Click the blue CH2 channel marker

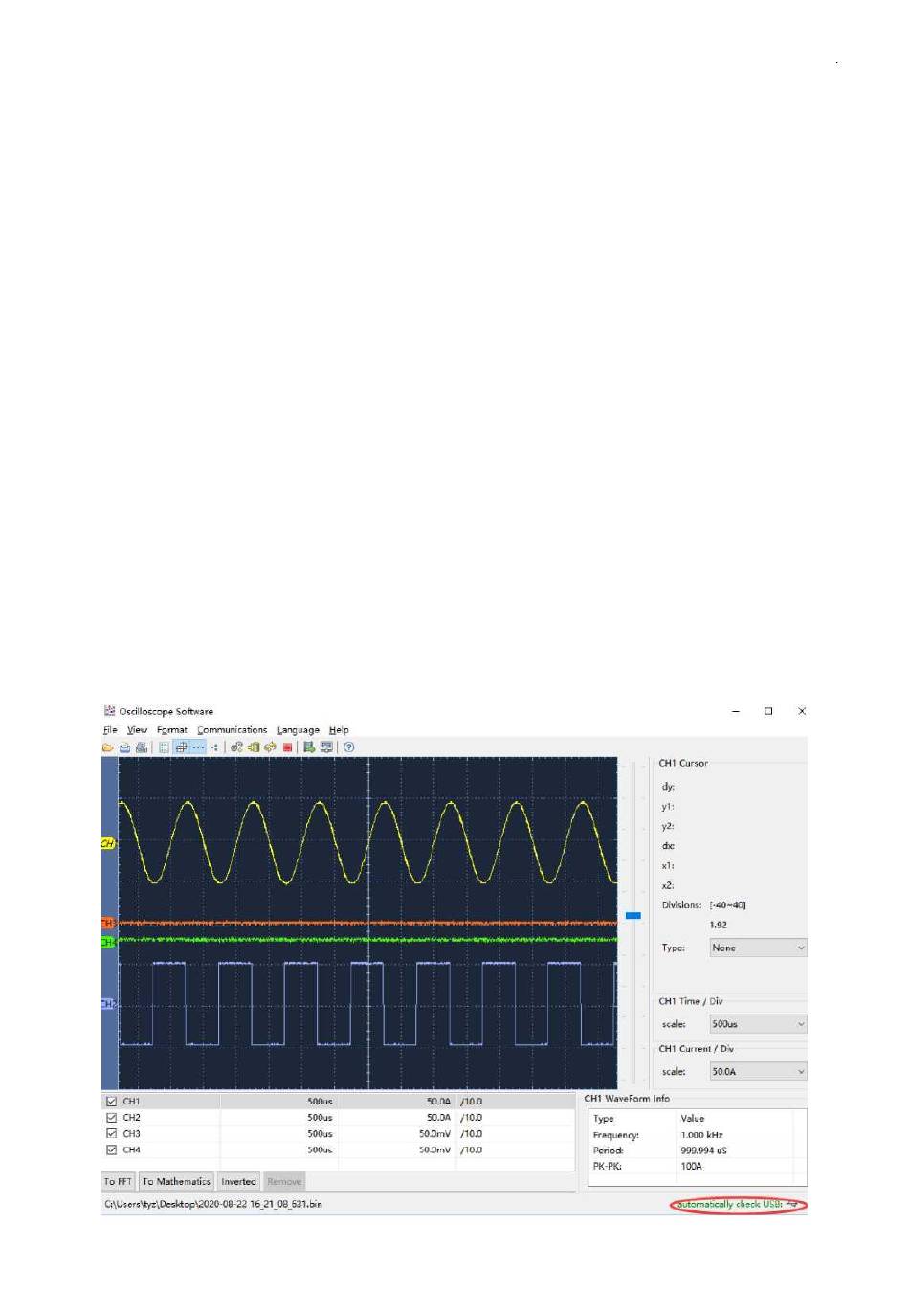point(108,1004)
